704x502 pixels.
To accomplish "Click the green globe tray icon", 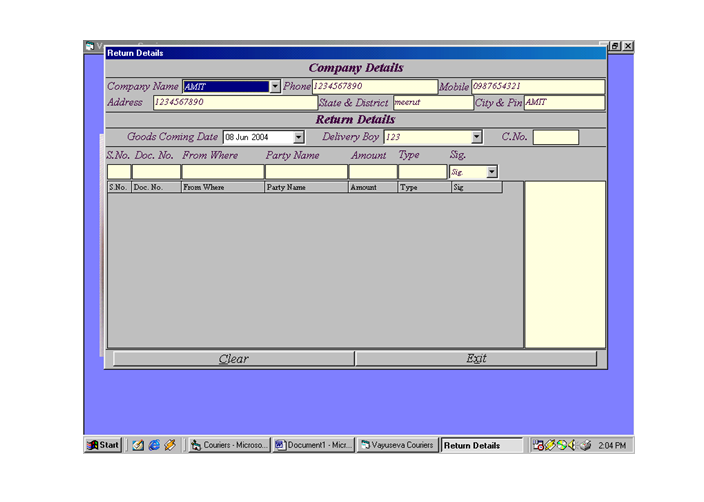I will tap(561, 445).
